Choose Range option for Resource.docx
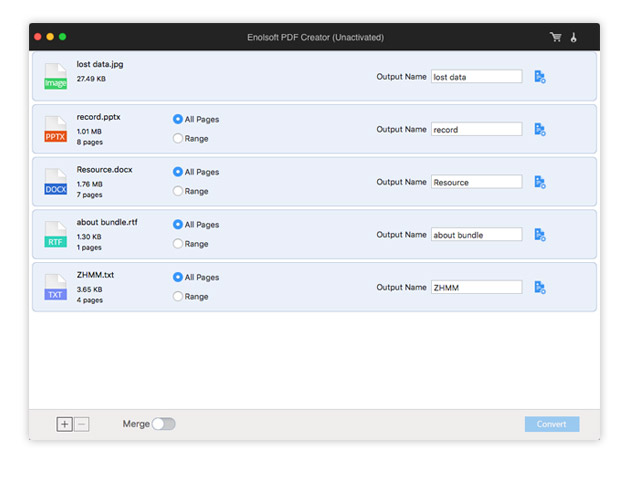This screenshot has height=483, width=623. [178, 191]
